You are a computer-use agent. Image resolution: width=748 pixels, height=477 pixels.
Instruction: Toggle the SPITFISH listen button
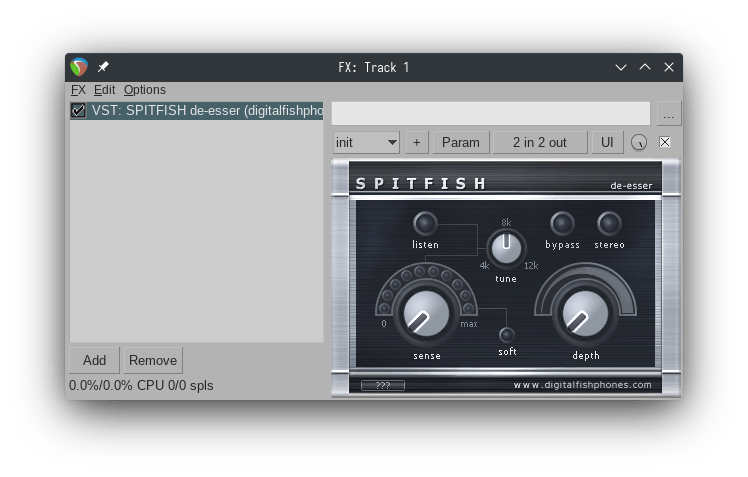(x=425, y=223)
